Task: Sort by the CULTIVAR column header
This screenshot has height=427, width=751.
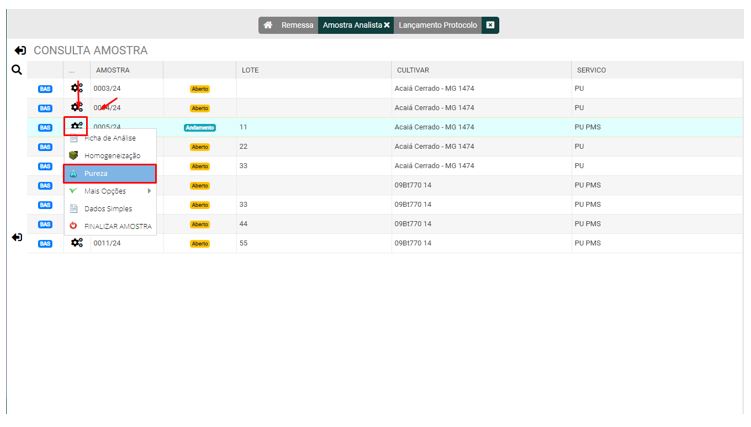Action: coord(412,70)
